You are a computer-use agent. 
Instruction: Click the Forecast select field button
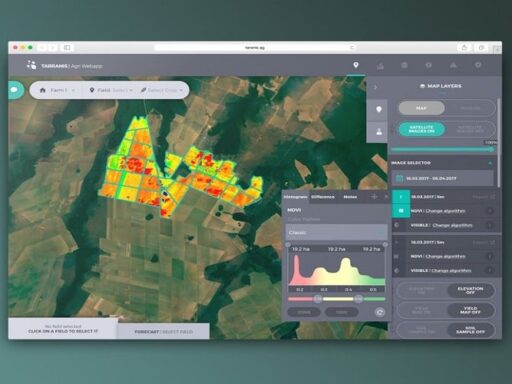pos(164,332)
